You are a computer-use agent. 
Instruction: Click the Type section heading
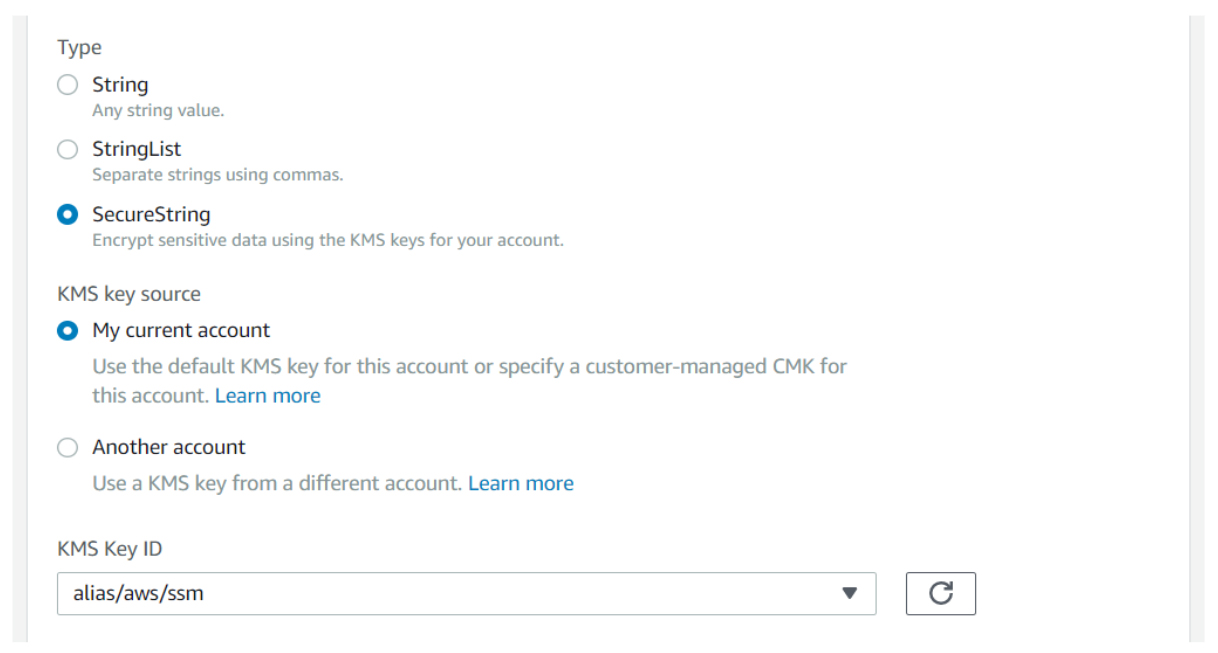point(79,47)
